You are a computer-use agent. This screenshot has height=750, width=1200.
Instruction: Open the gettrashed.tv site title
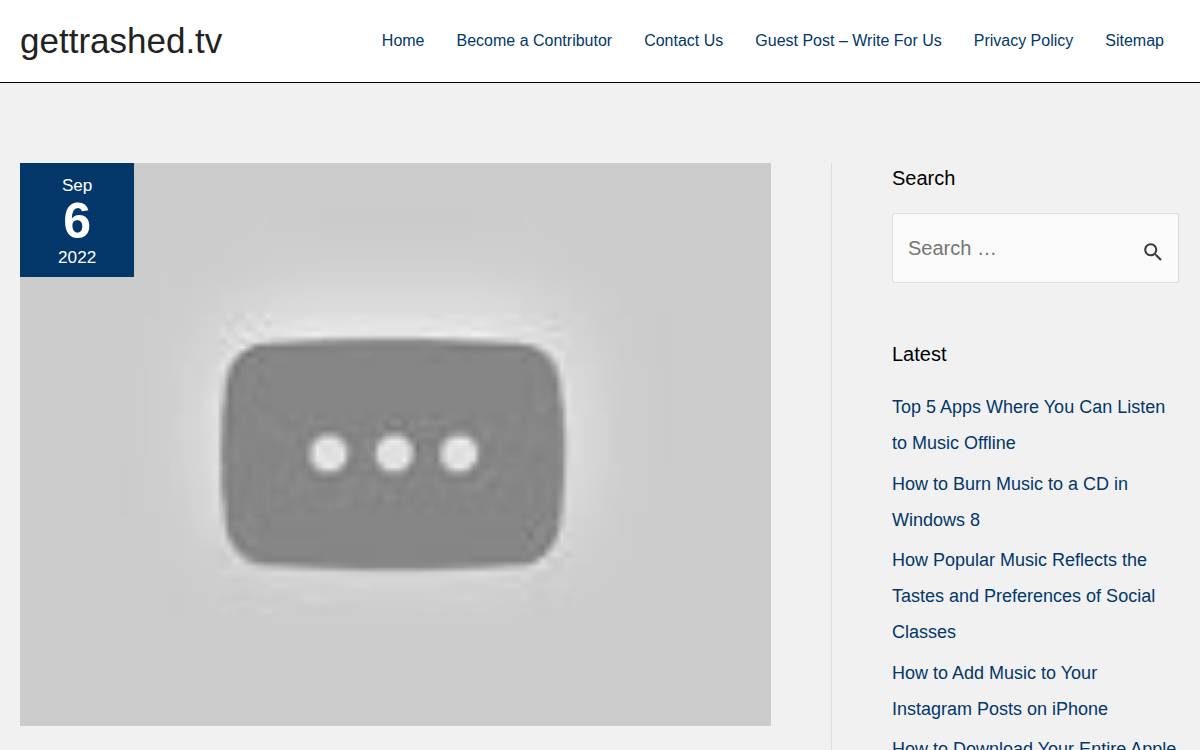(x=121, y=41)
